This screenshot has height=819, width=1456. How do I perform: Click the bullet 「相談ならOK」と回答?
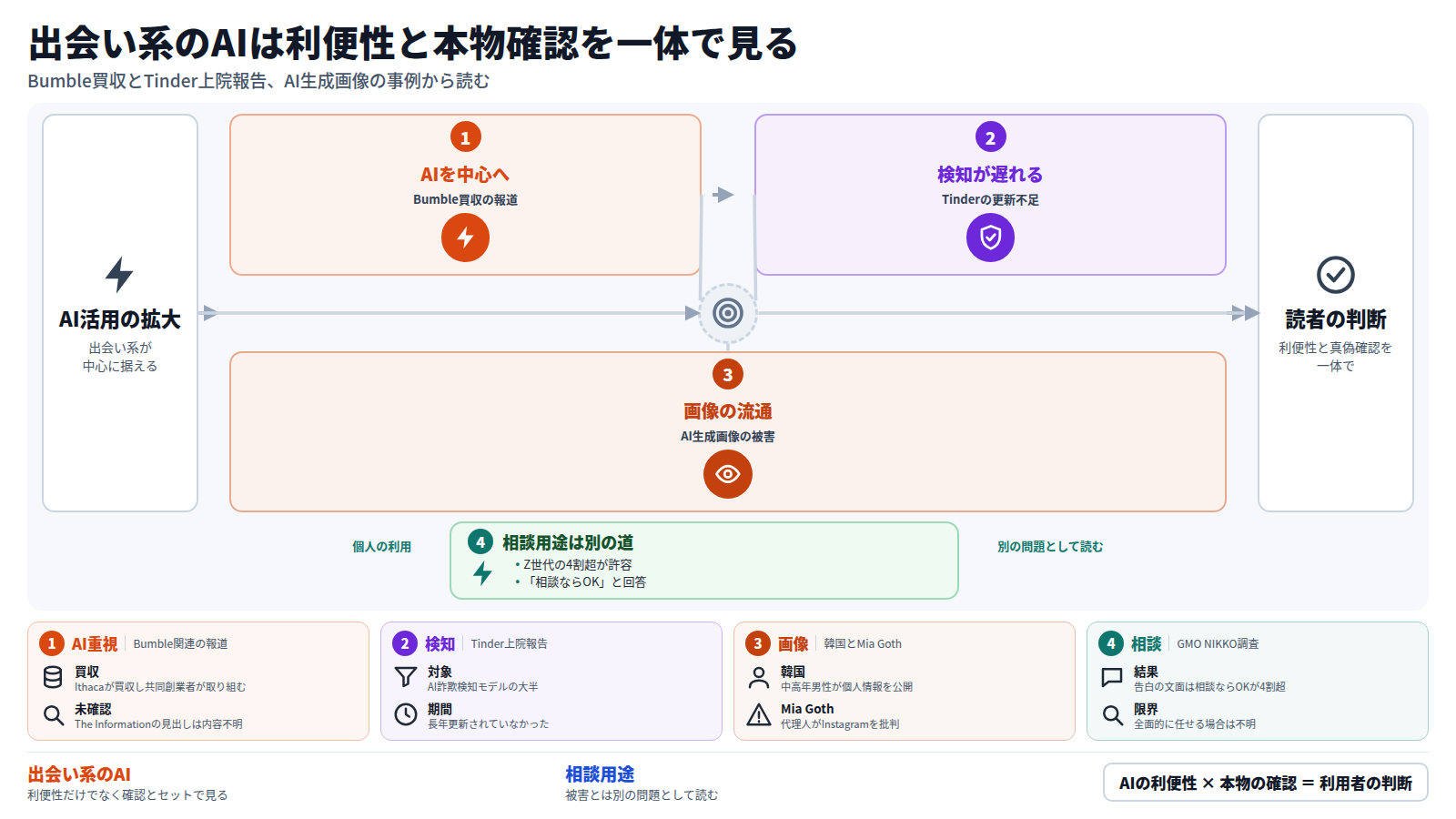coord(584,582)
